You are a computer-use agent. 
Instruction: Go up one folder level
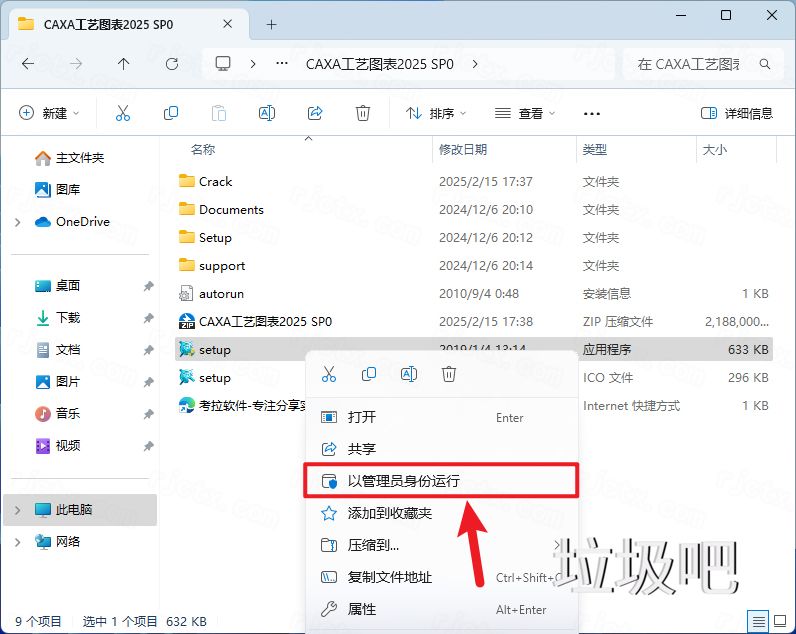(123, 64)
